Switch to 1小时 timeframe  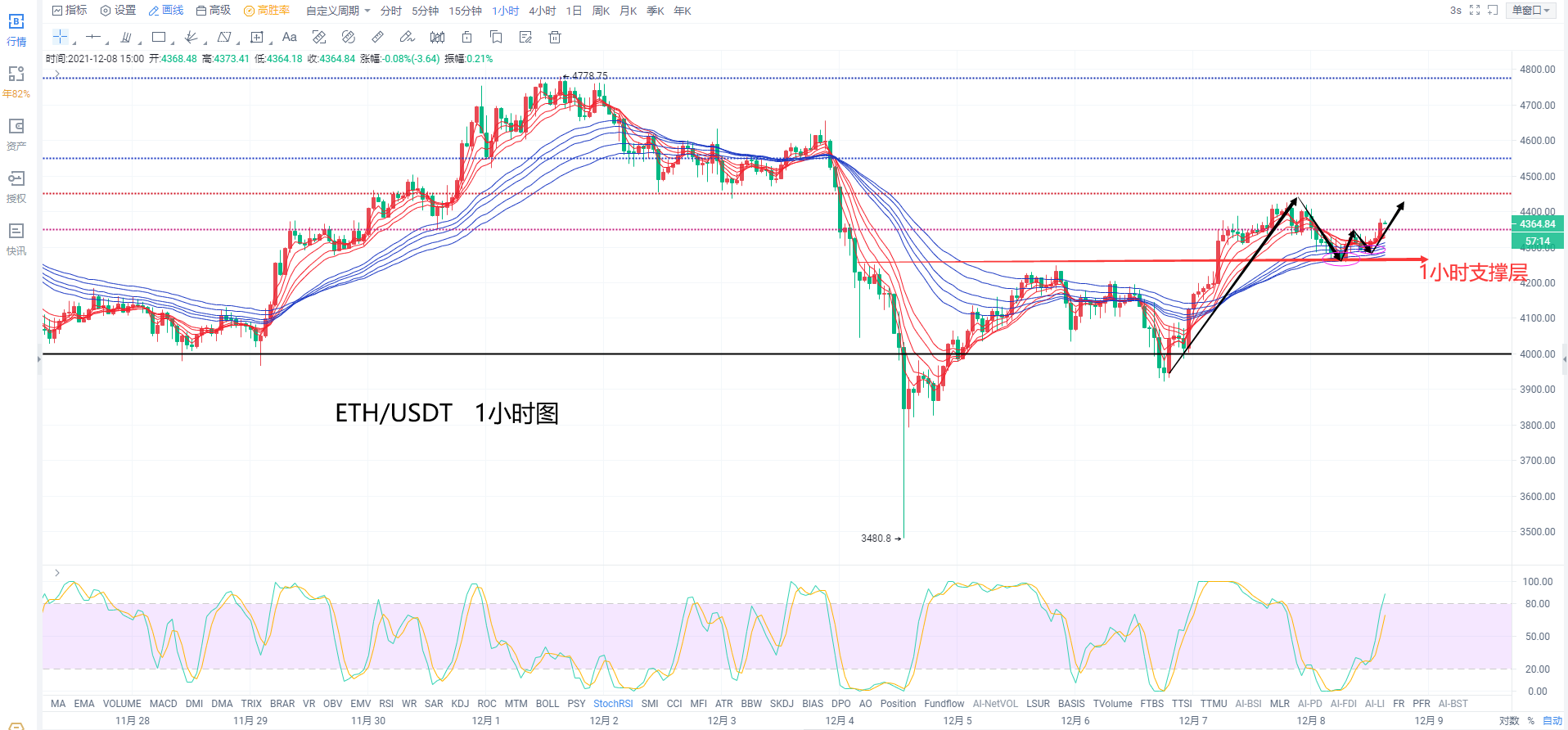click(506, 11)
